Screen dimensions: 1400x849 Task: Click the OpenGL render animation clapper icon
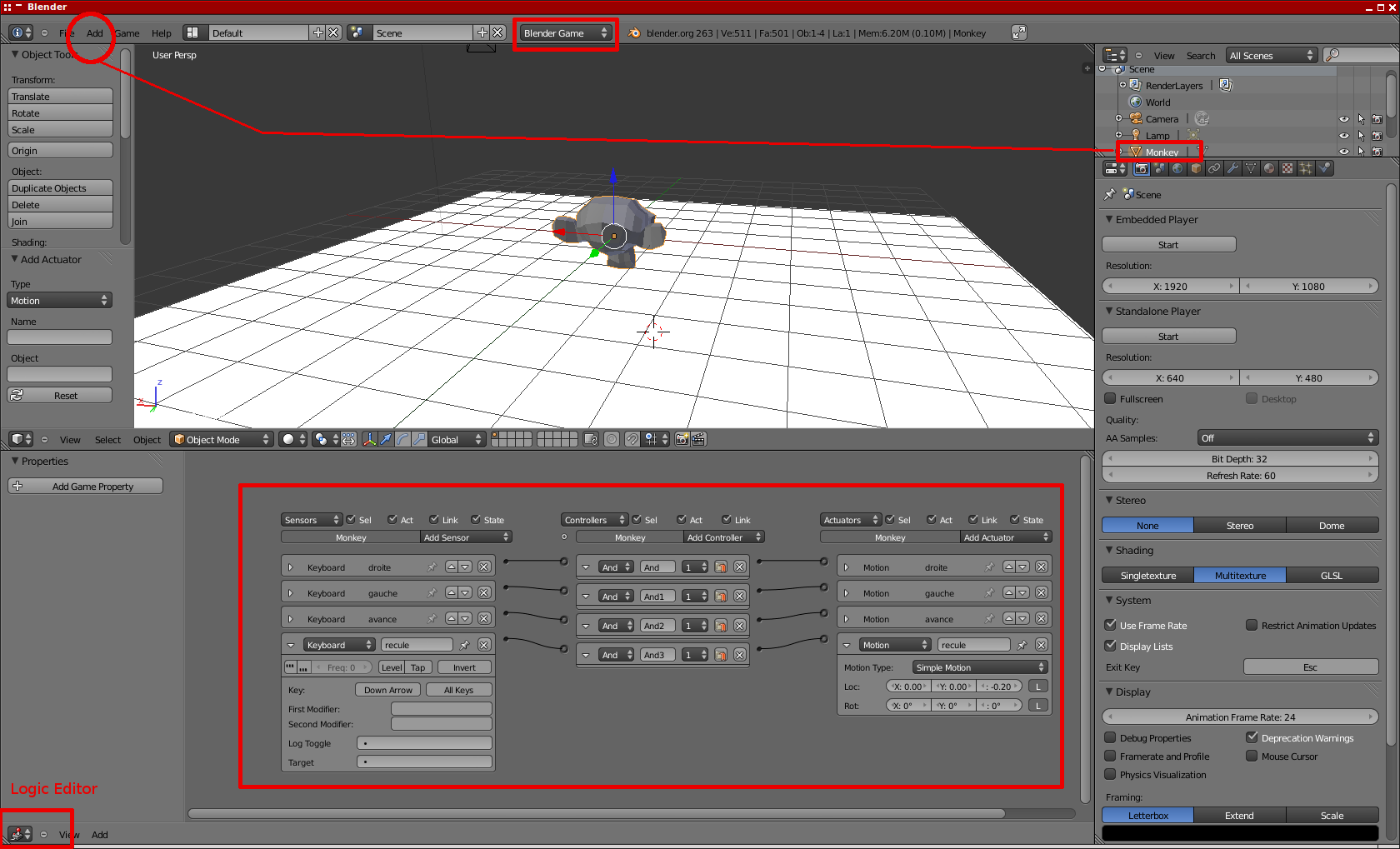click(x=698, y=439)
